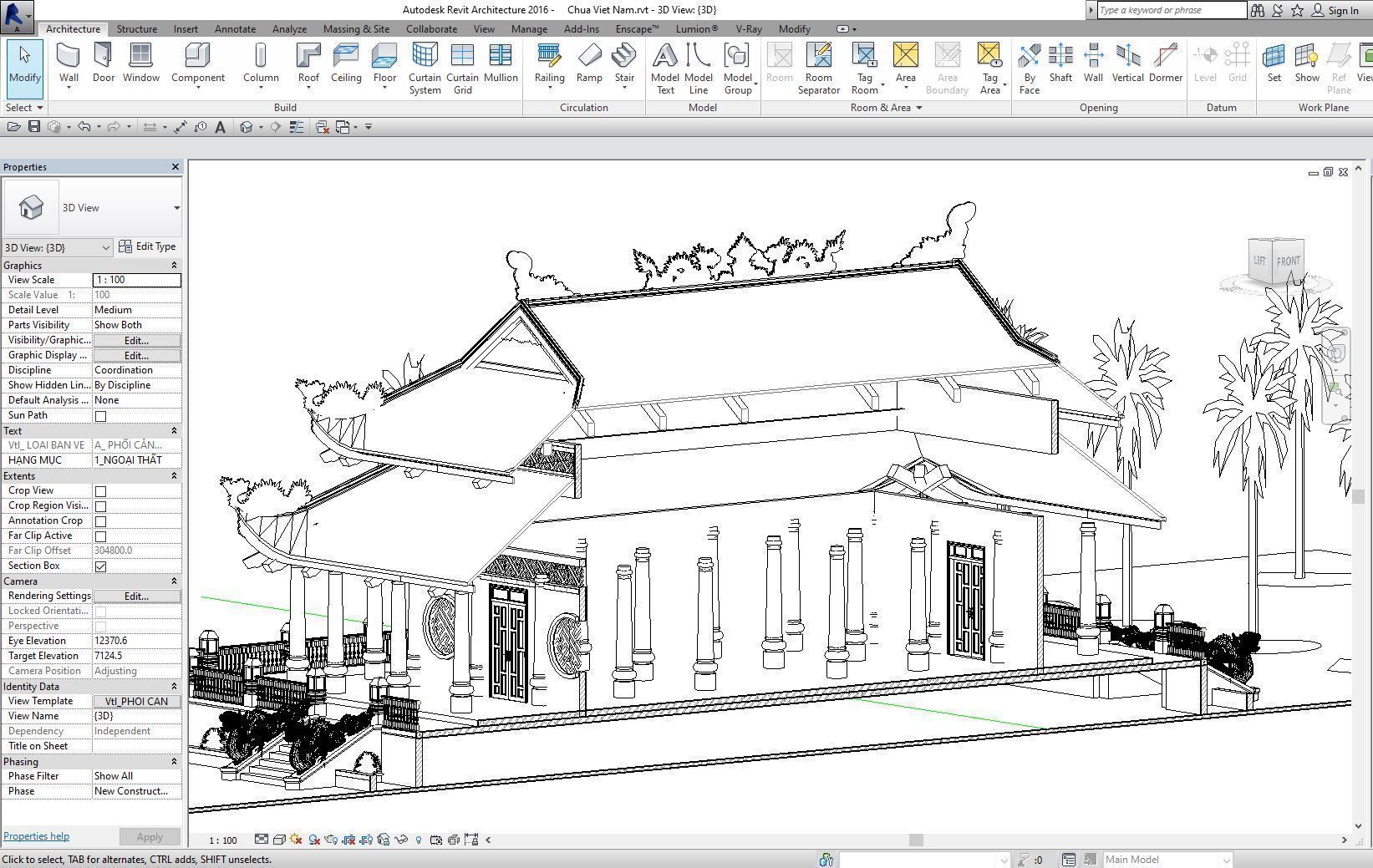Click the Vtl_PHOI CAN view template button
The width and height of the screenshot is (1373, 868).
tap(136, 702)
